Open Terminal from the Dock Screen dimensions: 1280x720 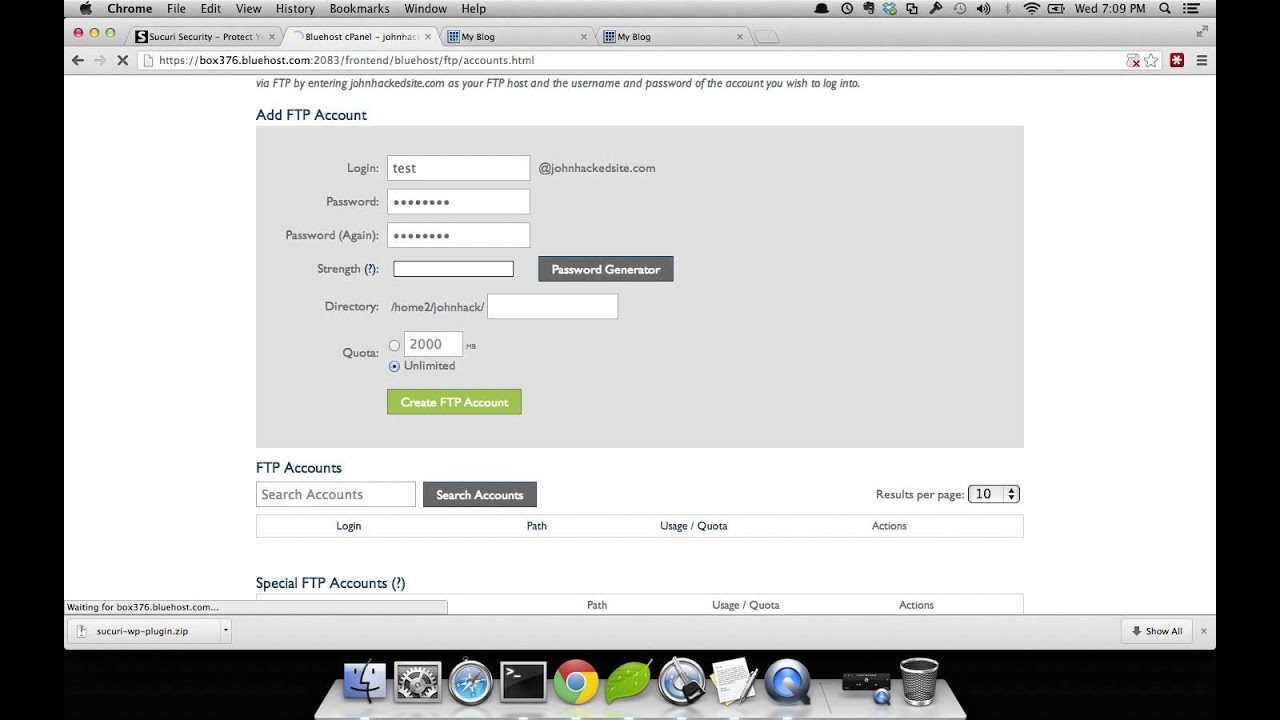(523, 682)
